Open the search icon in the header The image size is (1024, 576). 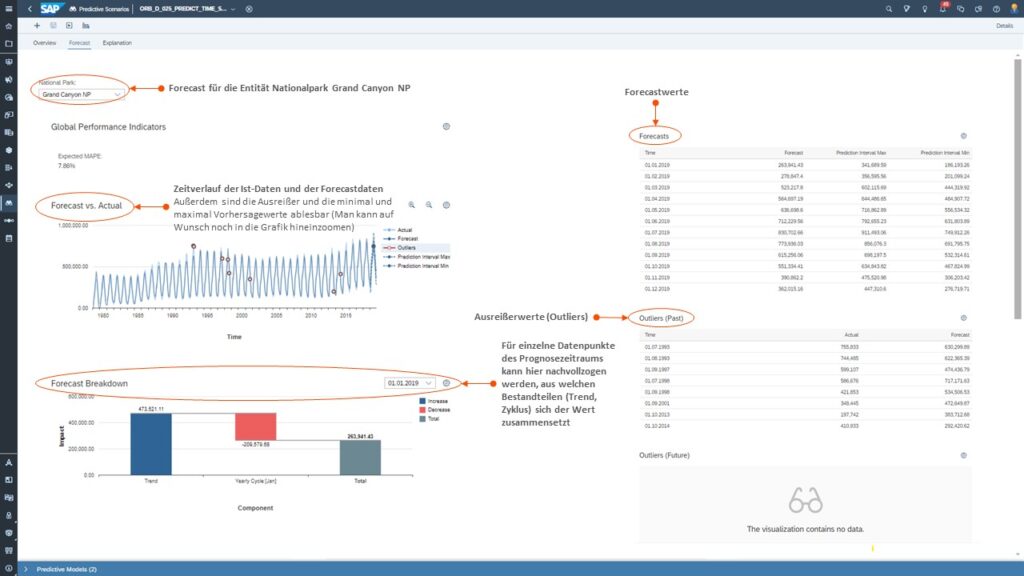point(891,8)
